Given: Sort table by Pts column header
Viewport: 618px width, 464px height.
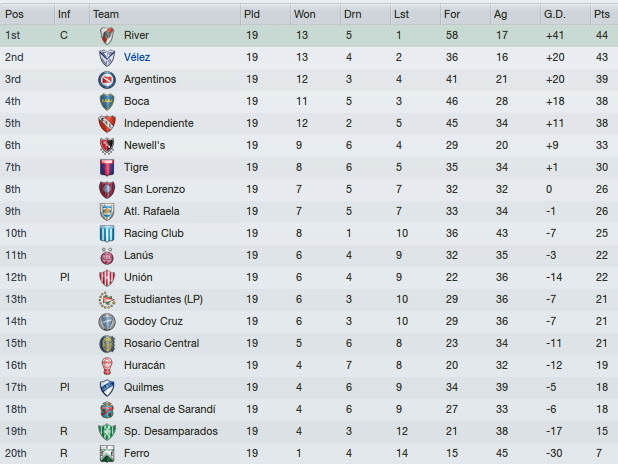Looking at the screenshot, I should click(x=604, y=14).
